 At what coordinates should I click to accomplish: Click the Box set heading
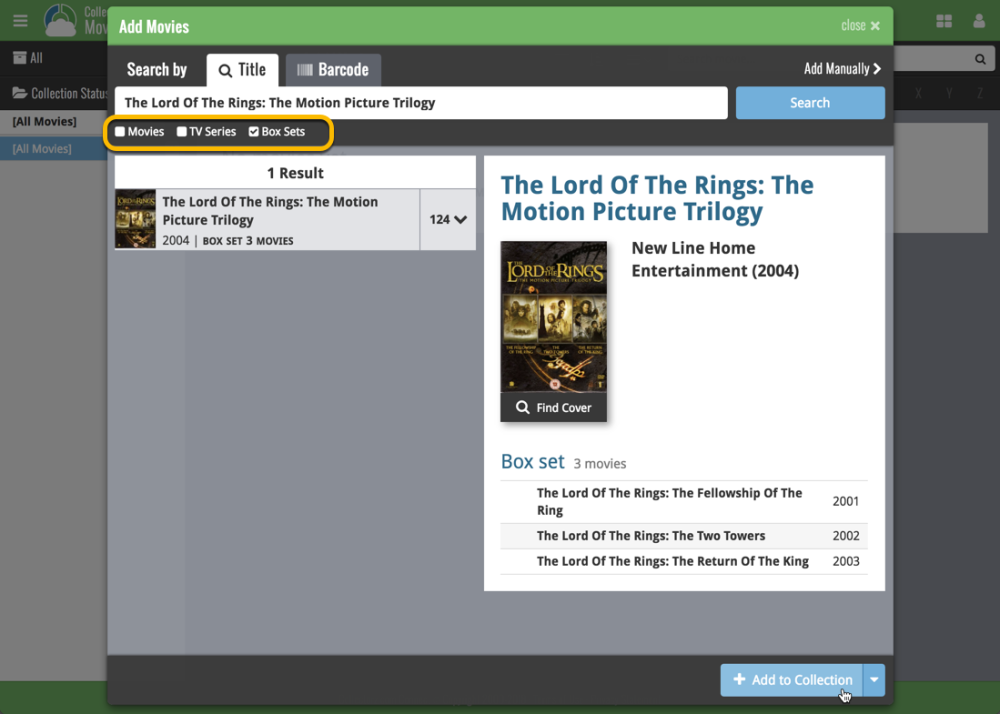(533, 462)
